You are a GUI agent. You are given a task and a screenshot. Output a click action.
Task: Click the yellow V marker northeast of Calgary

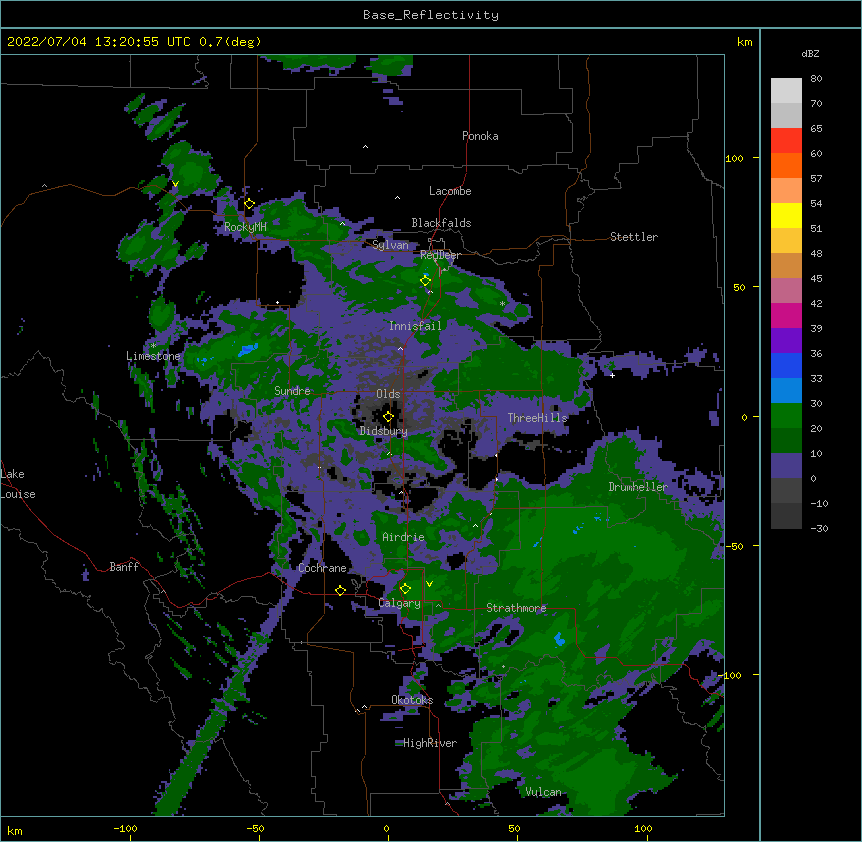click(x=429, y=584)
